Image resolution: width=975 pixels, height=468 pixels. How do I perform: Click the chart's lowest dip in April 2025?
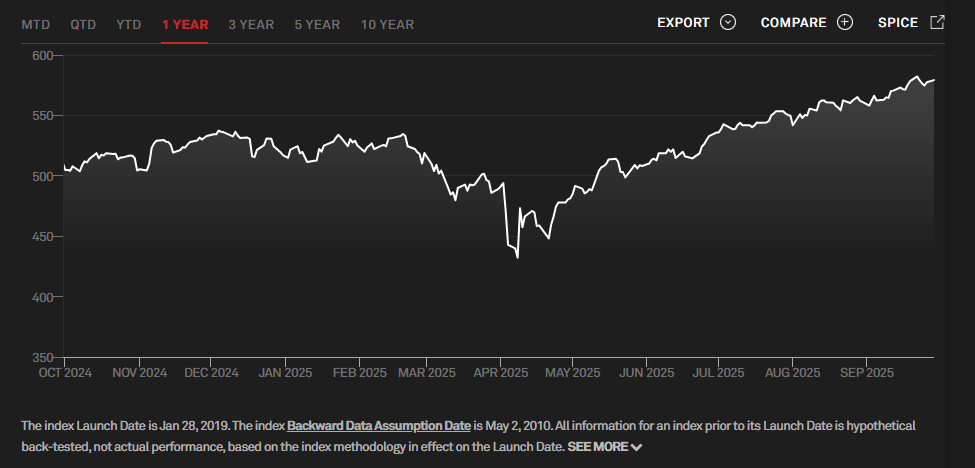pos(517,257)
